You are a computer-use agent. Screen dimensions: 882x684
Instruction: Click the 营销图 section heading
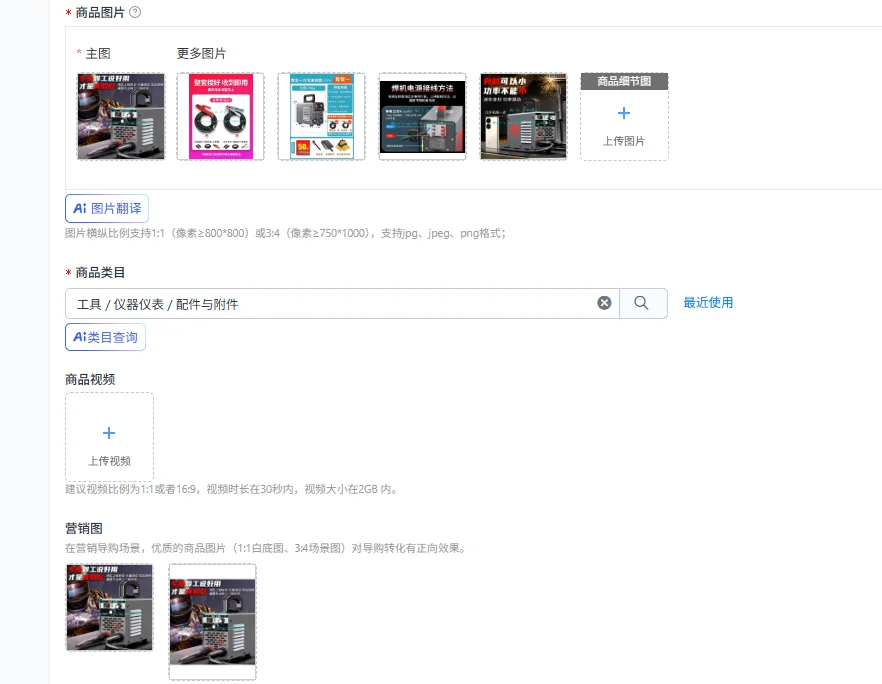(84, 529)
